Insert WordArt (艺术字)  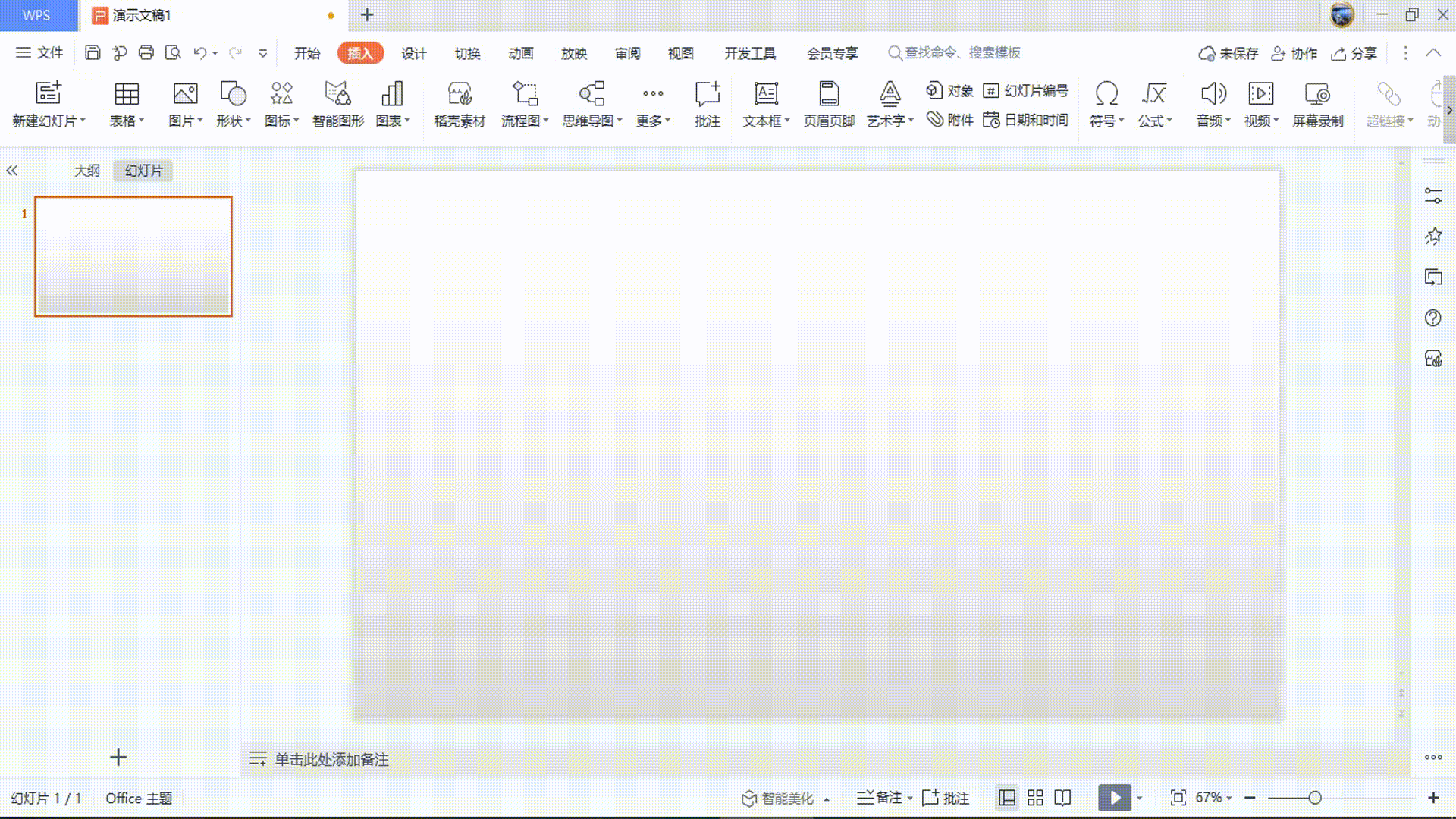coord(890,104)
